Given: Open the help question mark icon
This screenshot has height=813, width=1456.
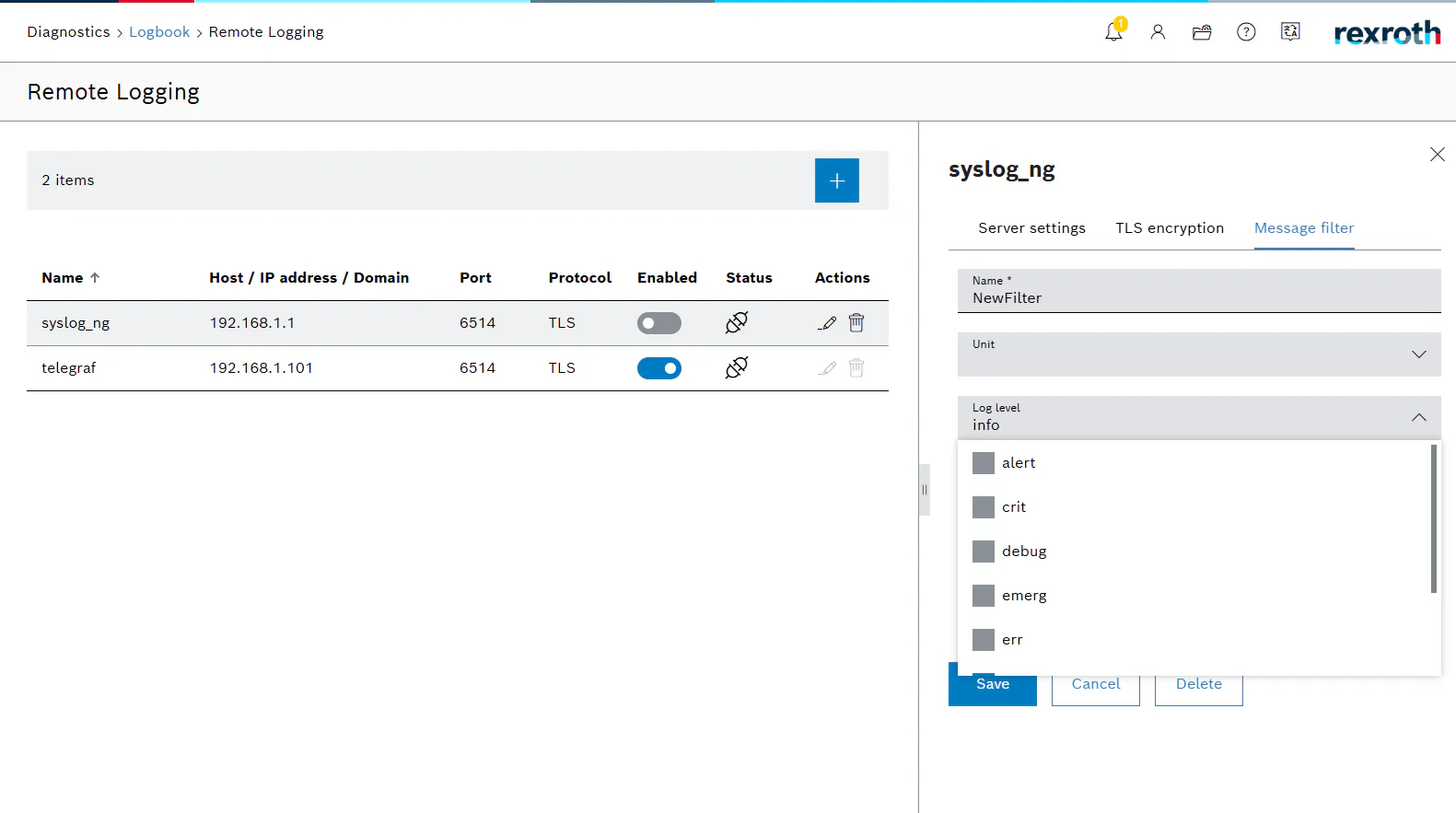Looking at the screenshot, I should (1246, 32).
